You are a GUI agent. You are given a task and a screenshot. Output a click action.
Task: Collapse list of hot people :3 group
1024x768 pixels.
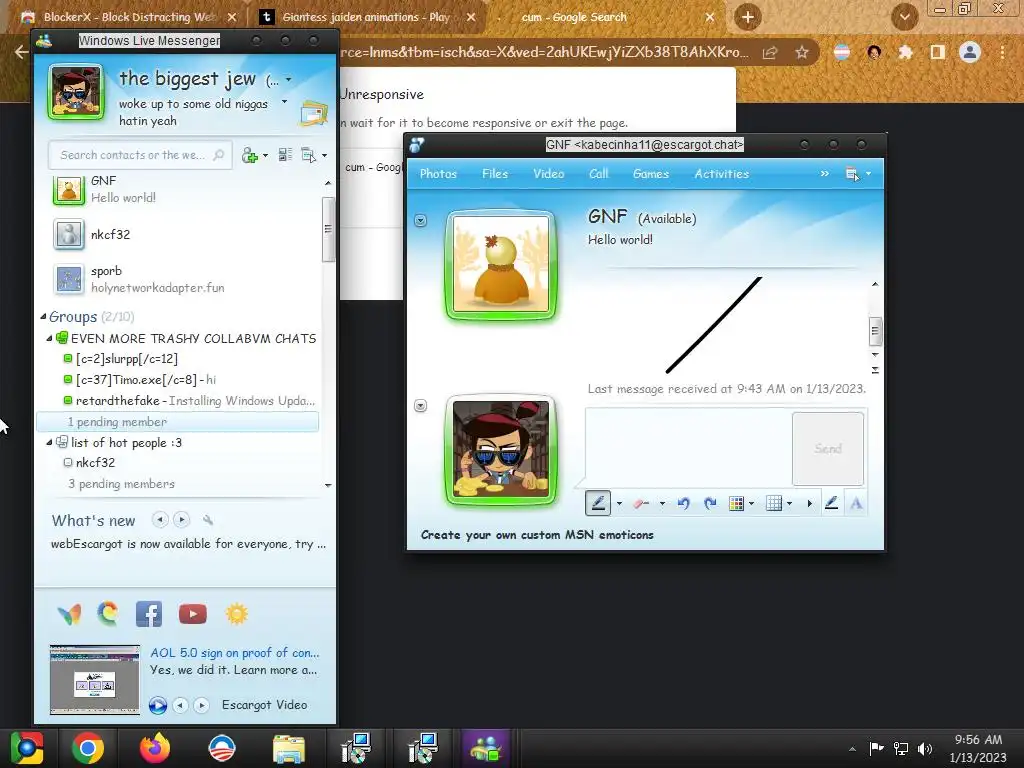[x=49, y=443]
